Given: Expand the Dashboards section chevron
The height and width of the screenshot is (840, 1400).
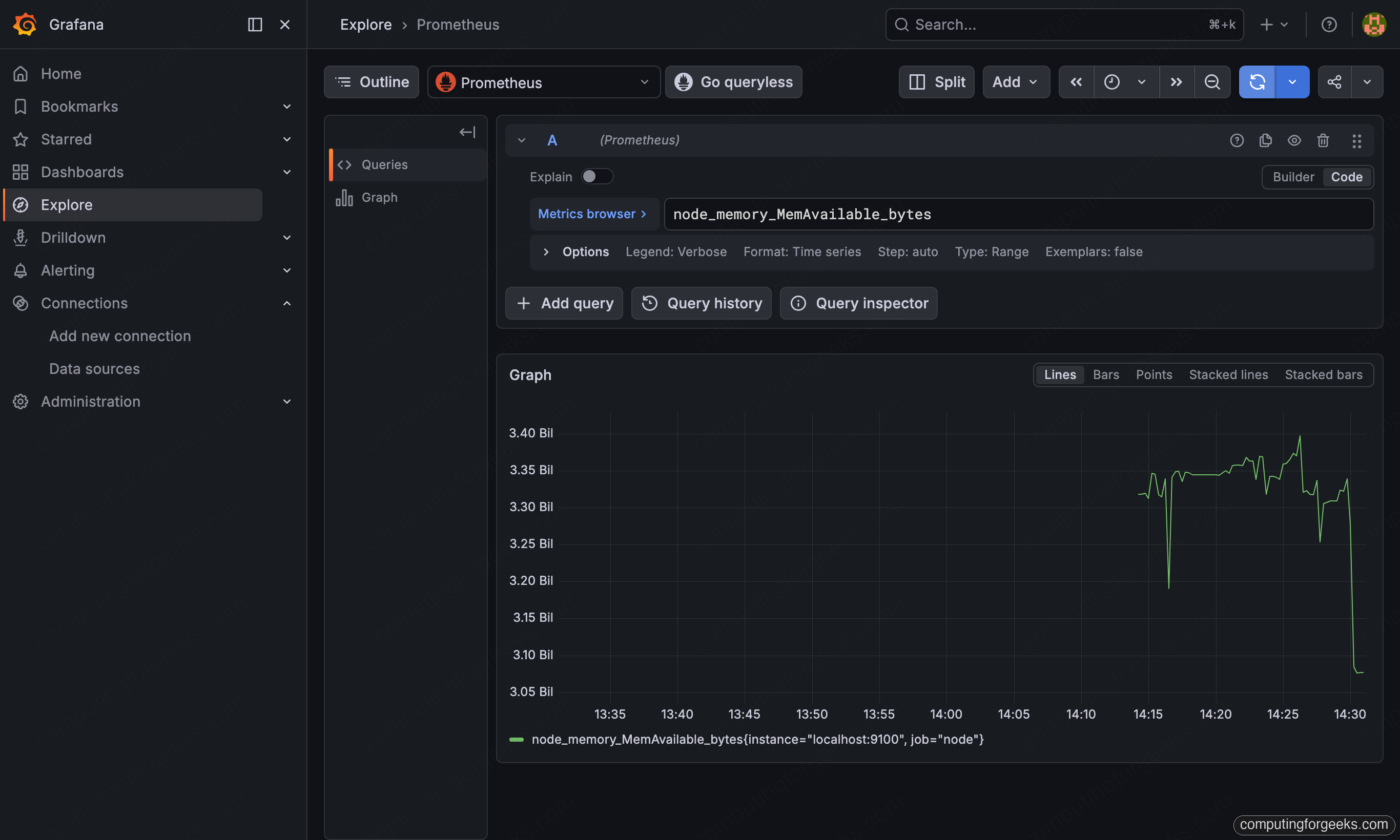Looking at the screenshot, I should click(286, 172).
